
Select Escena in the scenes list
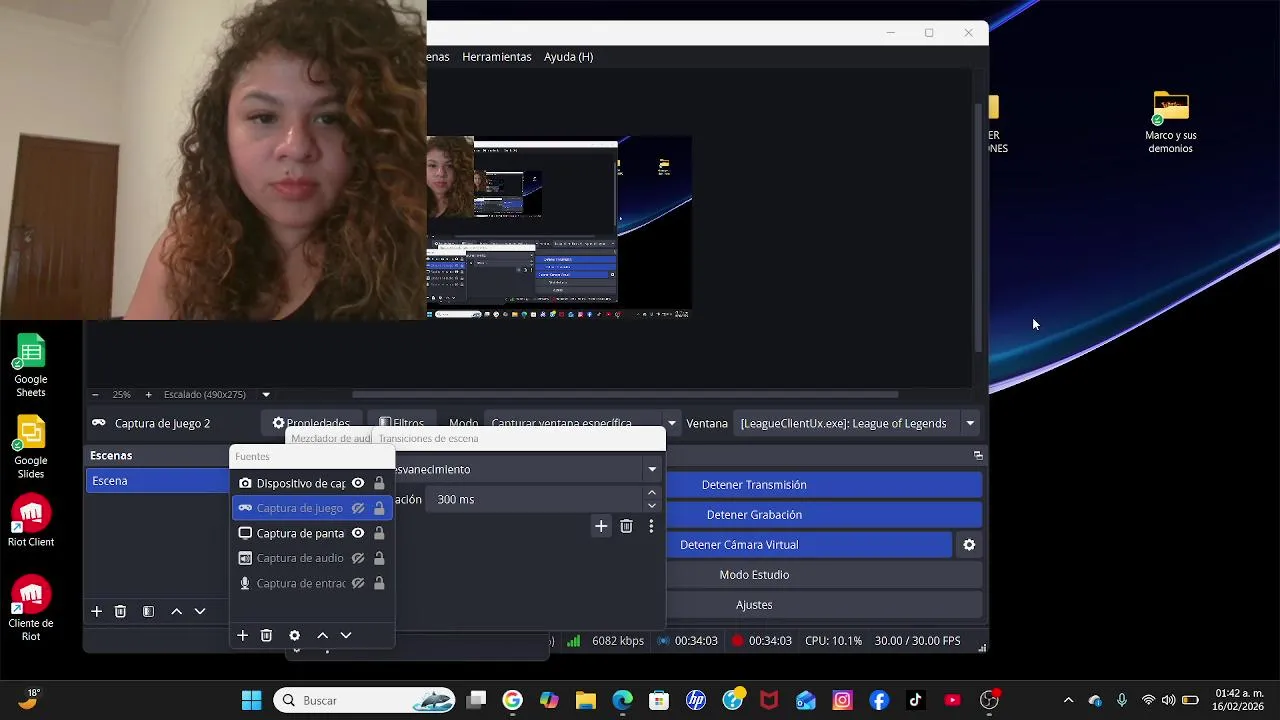pyautogui.click(x=158, y=481)
